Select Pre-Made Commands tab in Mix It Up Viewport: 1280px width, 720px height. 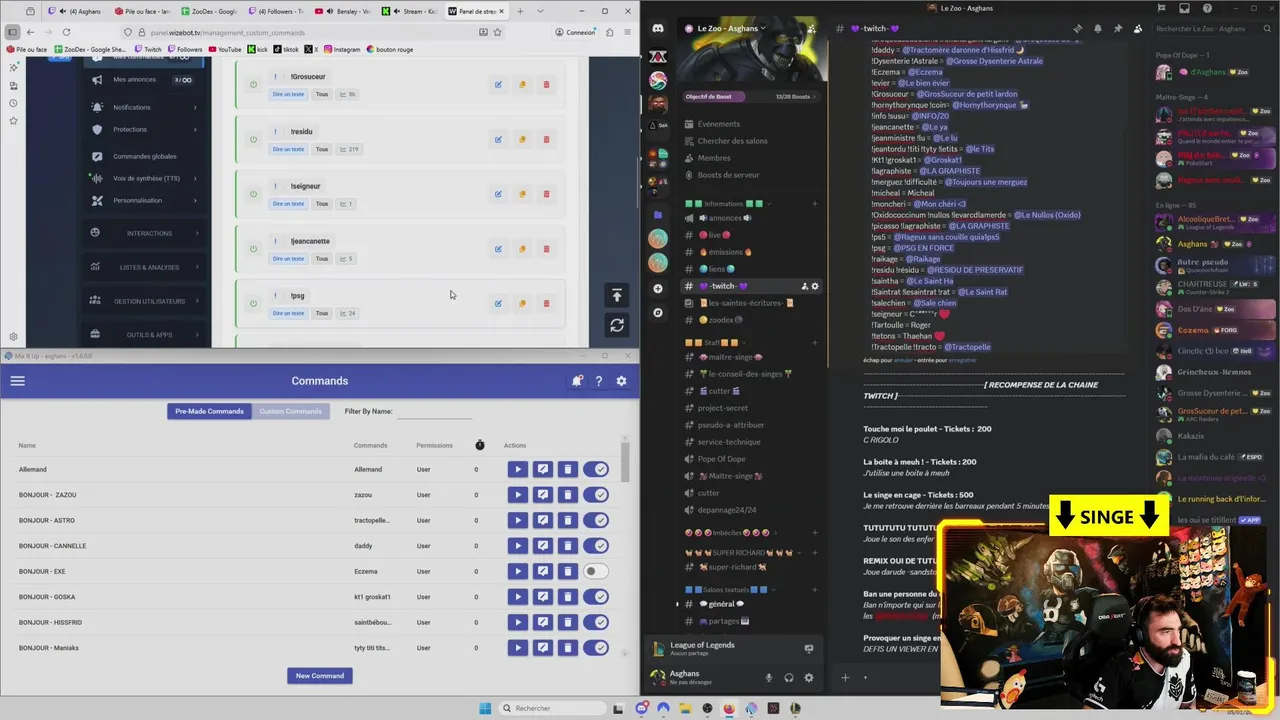(209, 411)
